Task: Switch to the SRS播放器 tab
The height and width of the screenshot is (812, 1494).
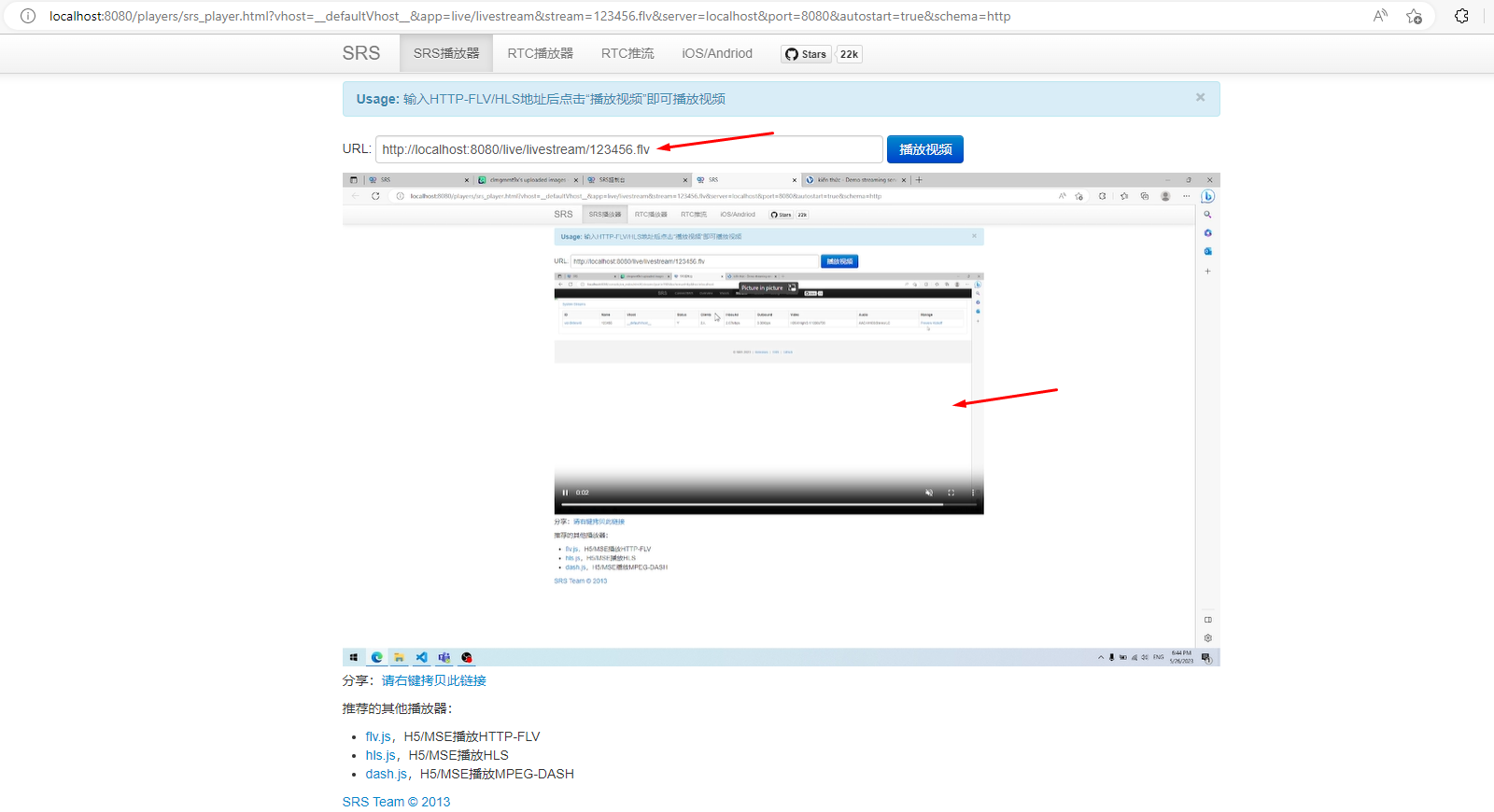Action: point(446,53)
